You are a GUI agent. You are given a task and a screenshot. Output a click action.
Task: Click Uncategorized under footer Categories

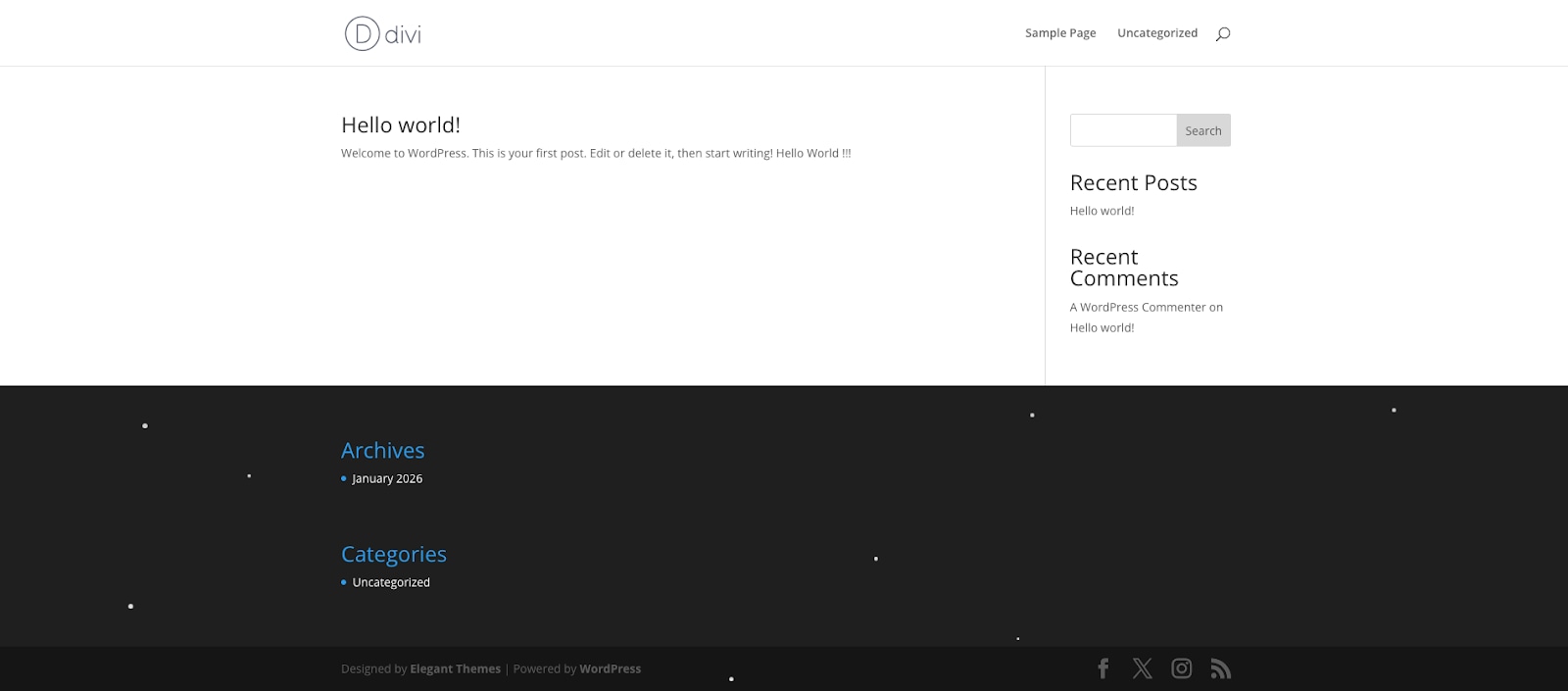391,582
